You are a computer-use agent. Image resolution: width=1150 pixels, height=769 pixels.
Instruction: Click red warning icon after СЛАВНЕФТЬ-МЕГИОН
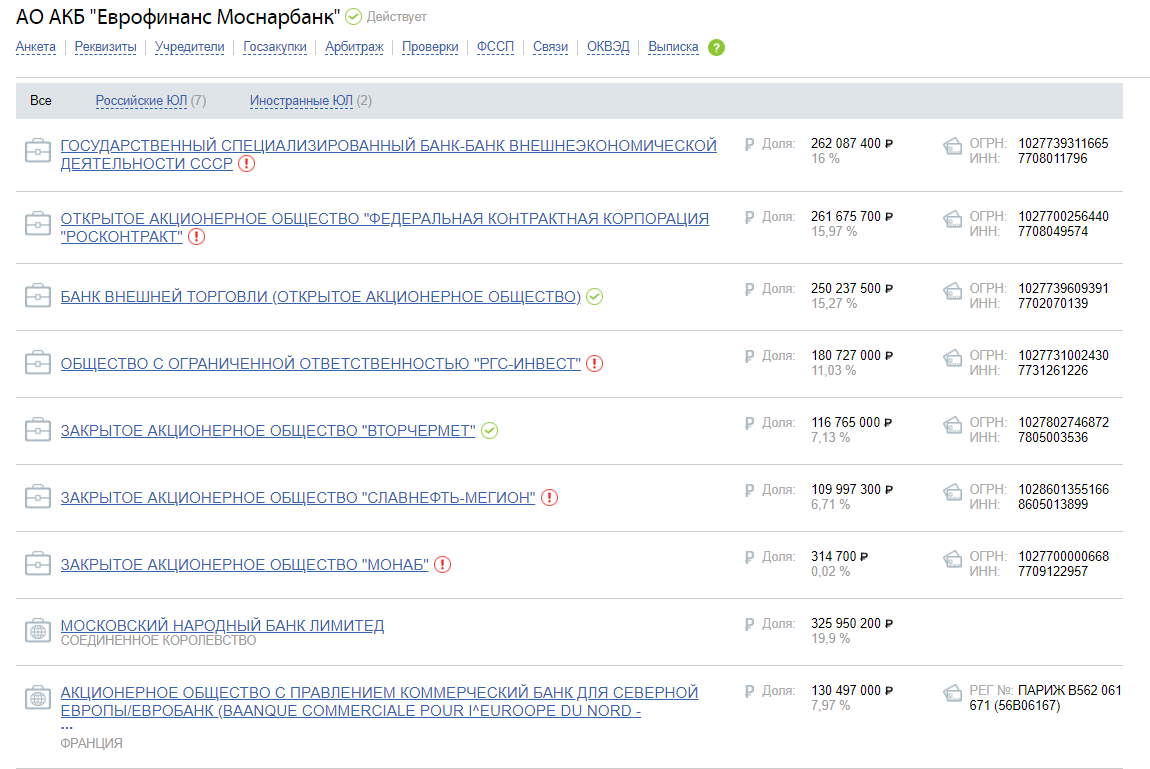pyautogui.click(x=549, y=498)
